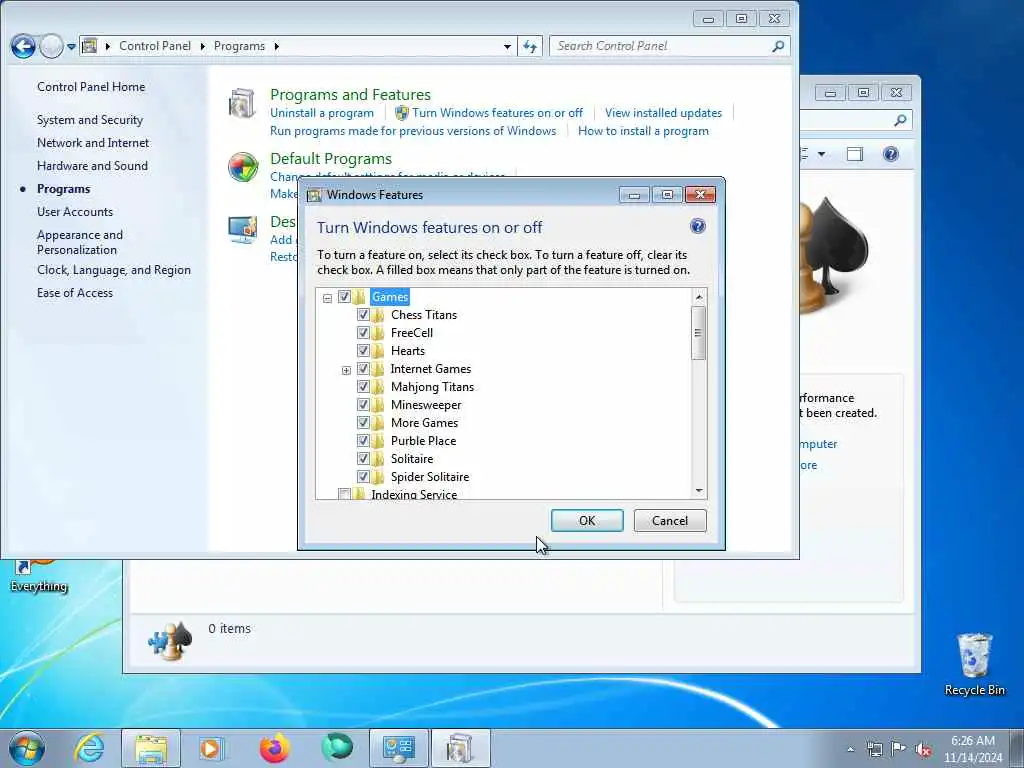1024x768 pixels.
Task: Open Default Programs heading link
Action: [330, 159]
